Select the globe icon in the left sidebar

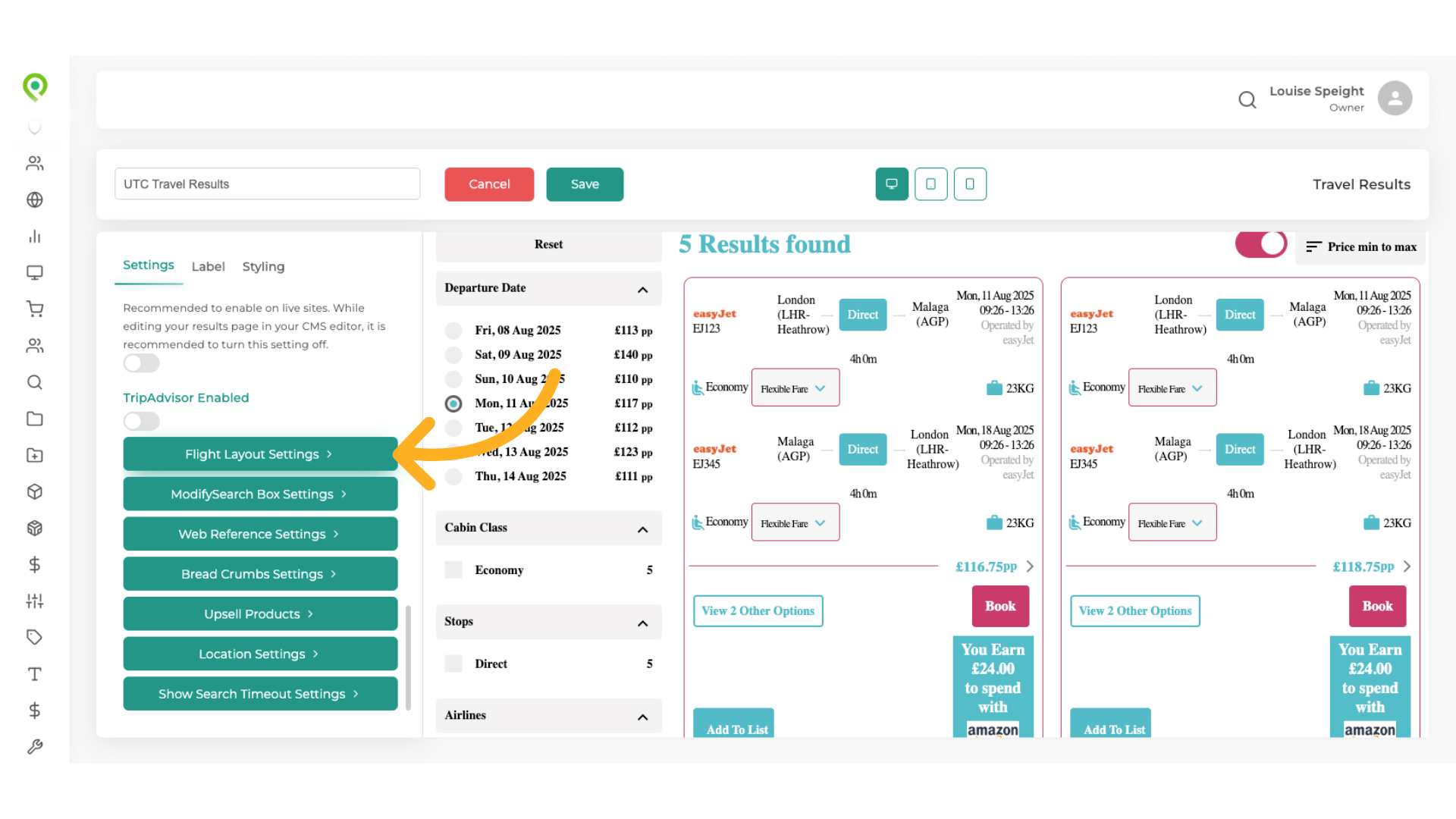[35, 199]
